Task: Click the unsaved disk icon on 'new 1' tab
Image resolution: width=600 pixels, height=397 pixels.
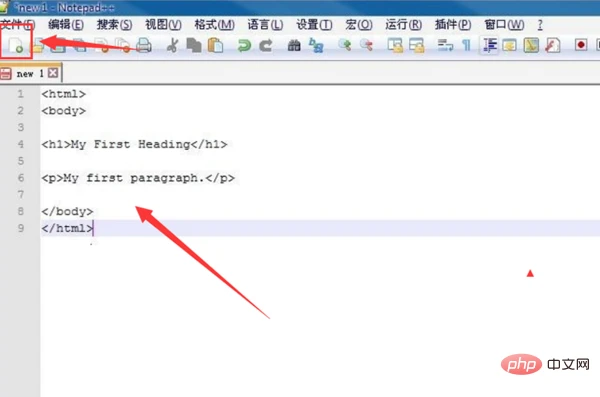Action: [6, 74]
